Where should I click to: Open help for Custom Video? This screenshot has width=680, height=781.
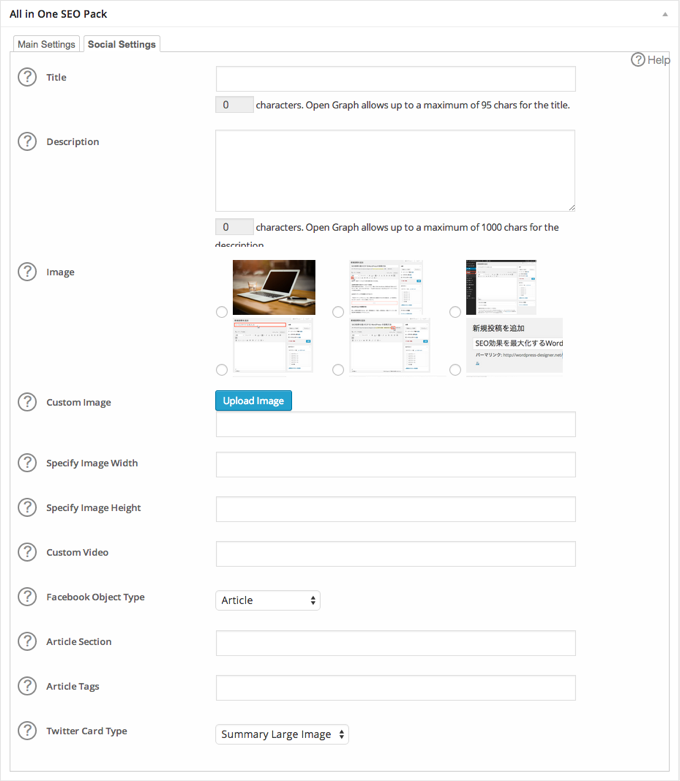tap(27, 552)
